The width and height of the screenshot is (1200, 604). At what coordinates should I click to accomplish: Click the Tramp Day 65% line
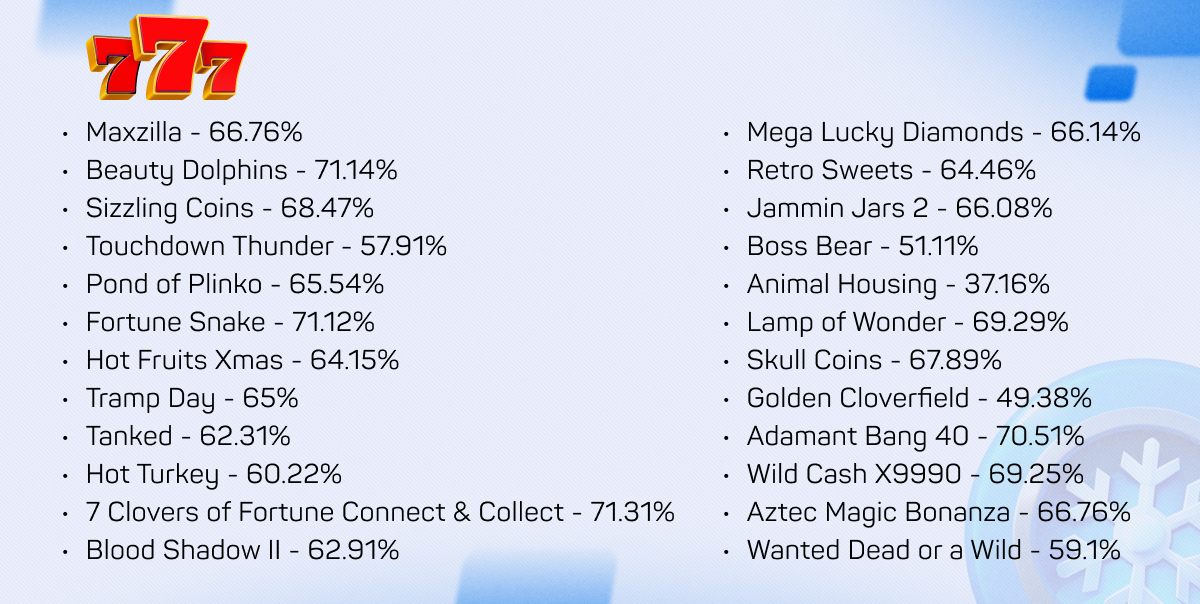click(192, 398)
